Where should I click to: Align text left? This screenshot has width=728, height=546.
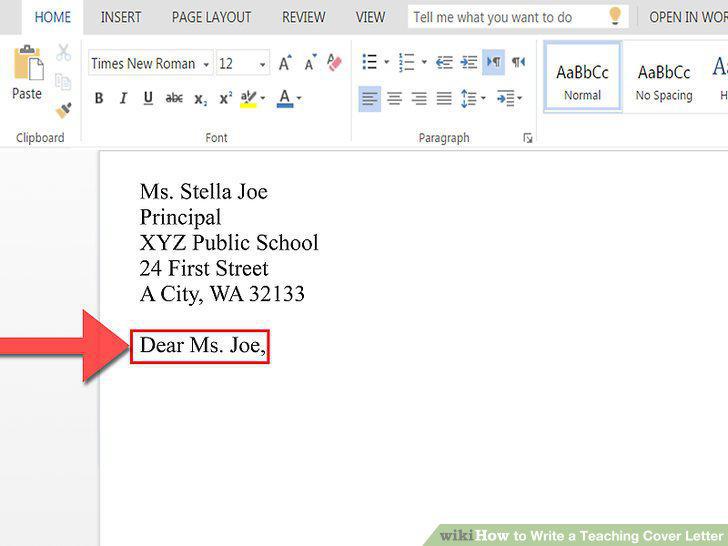pos(370,98)
